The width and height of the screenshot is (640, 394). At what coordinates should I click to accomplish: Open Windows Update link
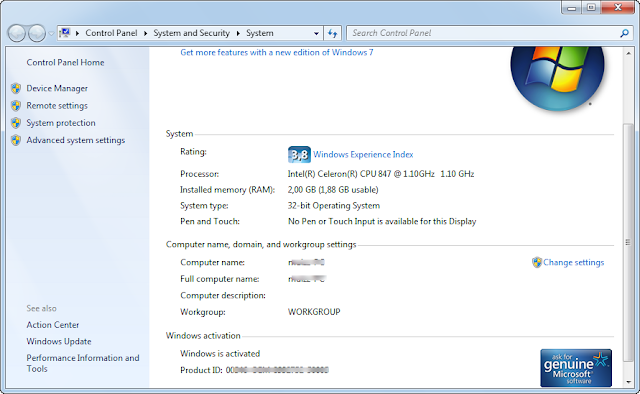coord(59,341)
